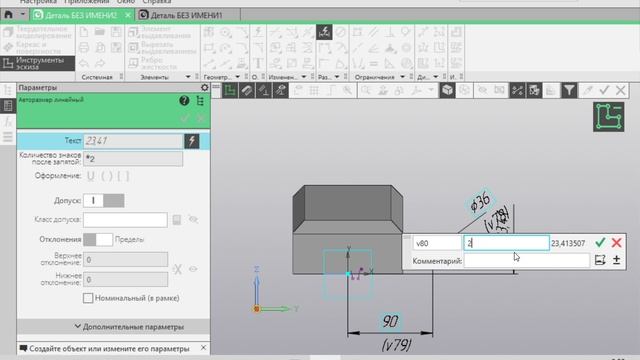Image resolution: width=640 pixels, height=360 pixels.
Task: Click the text T tool in ribbon
Action: (x=258, y=63)
